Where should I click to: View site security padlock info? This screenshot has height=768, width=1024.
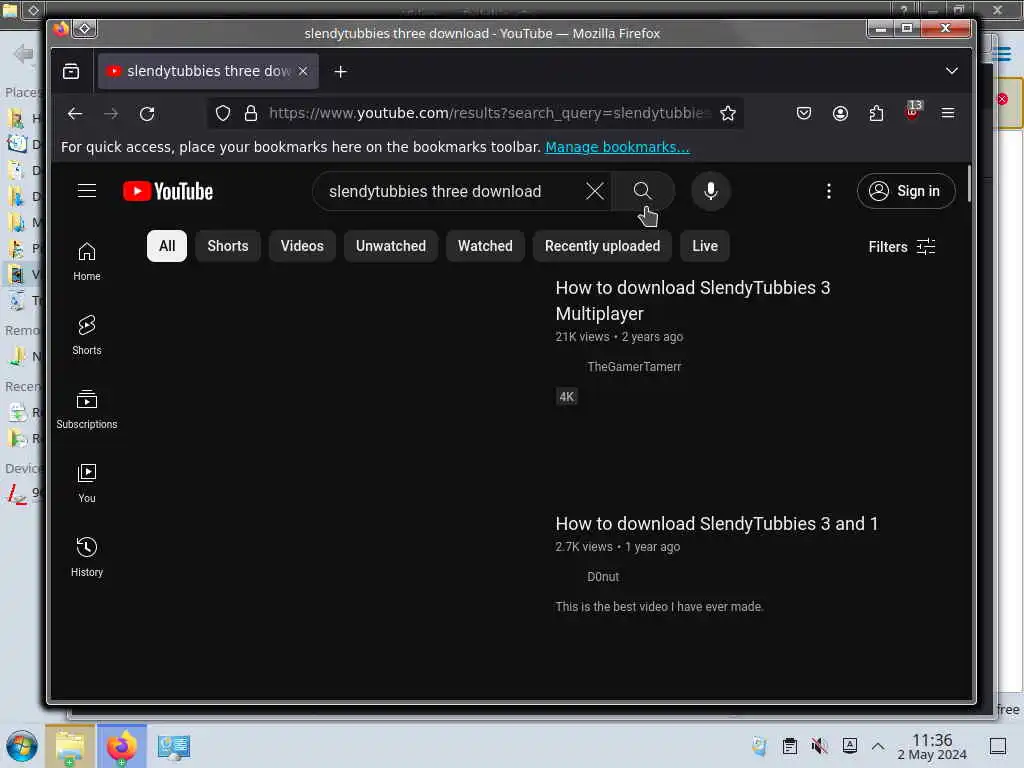(x=251, y=114)
